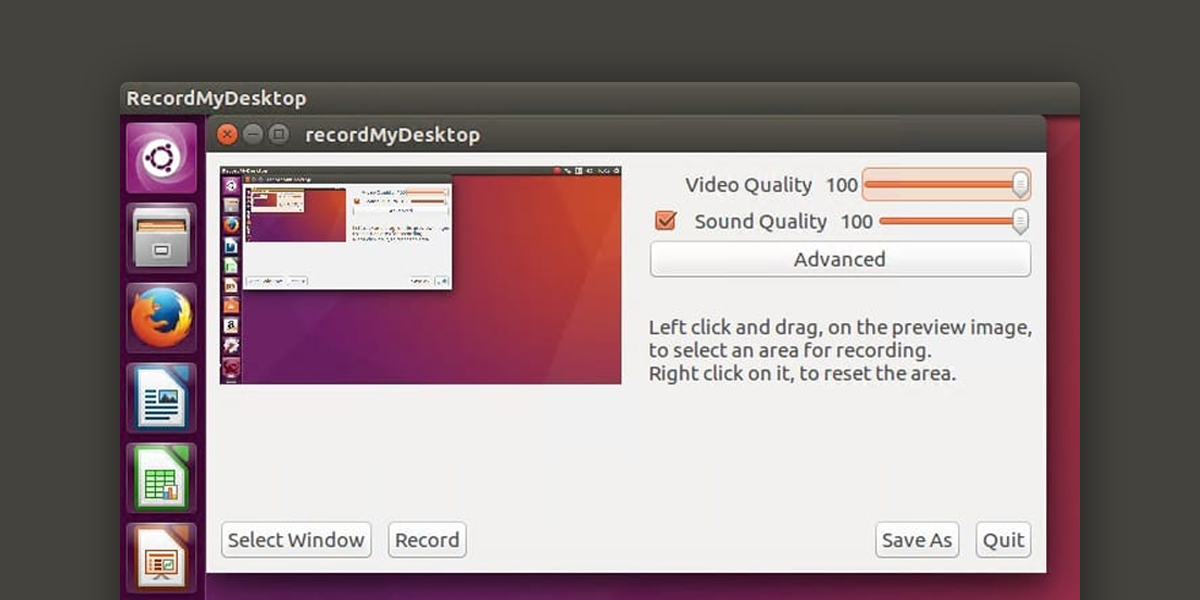
Task: Minimize the recordMyDesktop window
Action: pos(253,134)
